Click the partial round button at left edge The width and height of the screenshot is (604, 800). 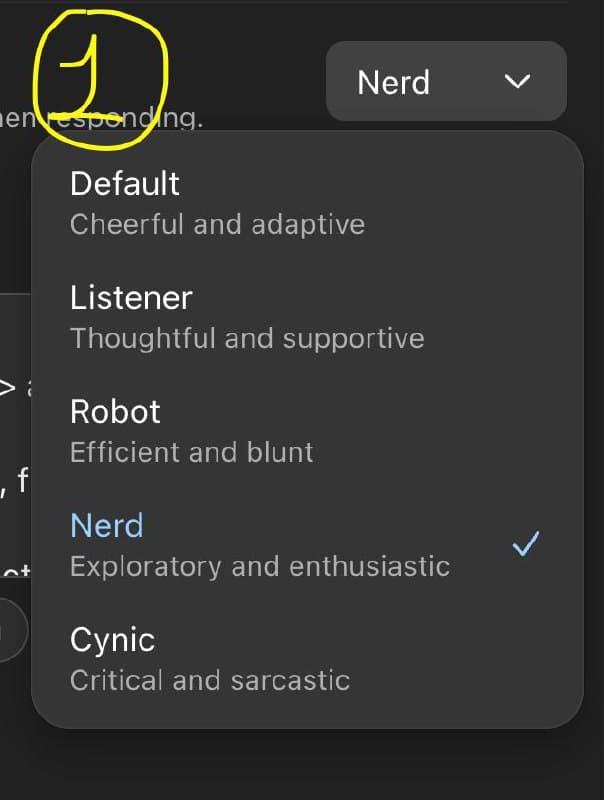(x=11, y=630)
